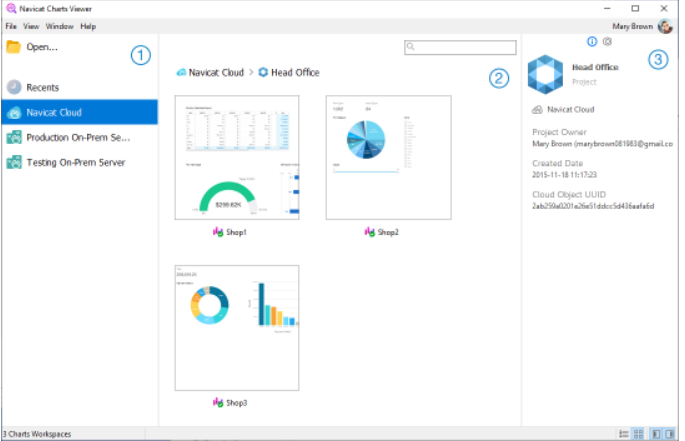Screen dimensions: 685x441
Task: Close the Navicat Charts Viewer window
Action: [x=664, y=8]
